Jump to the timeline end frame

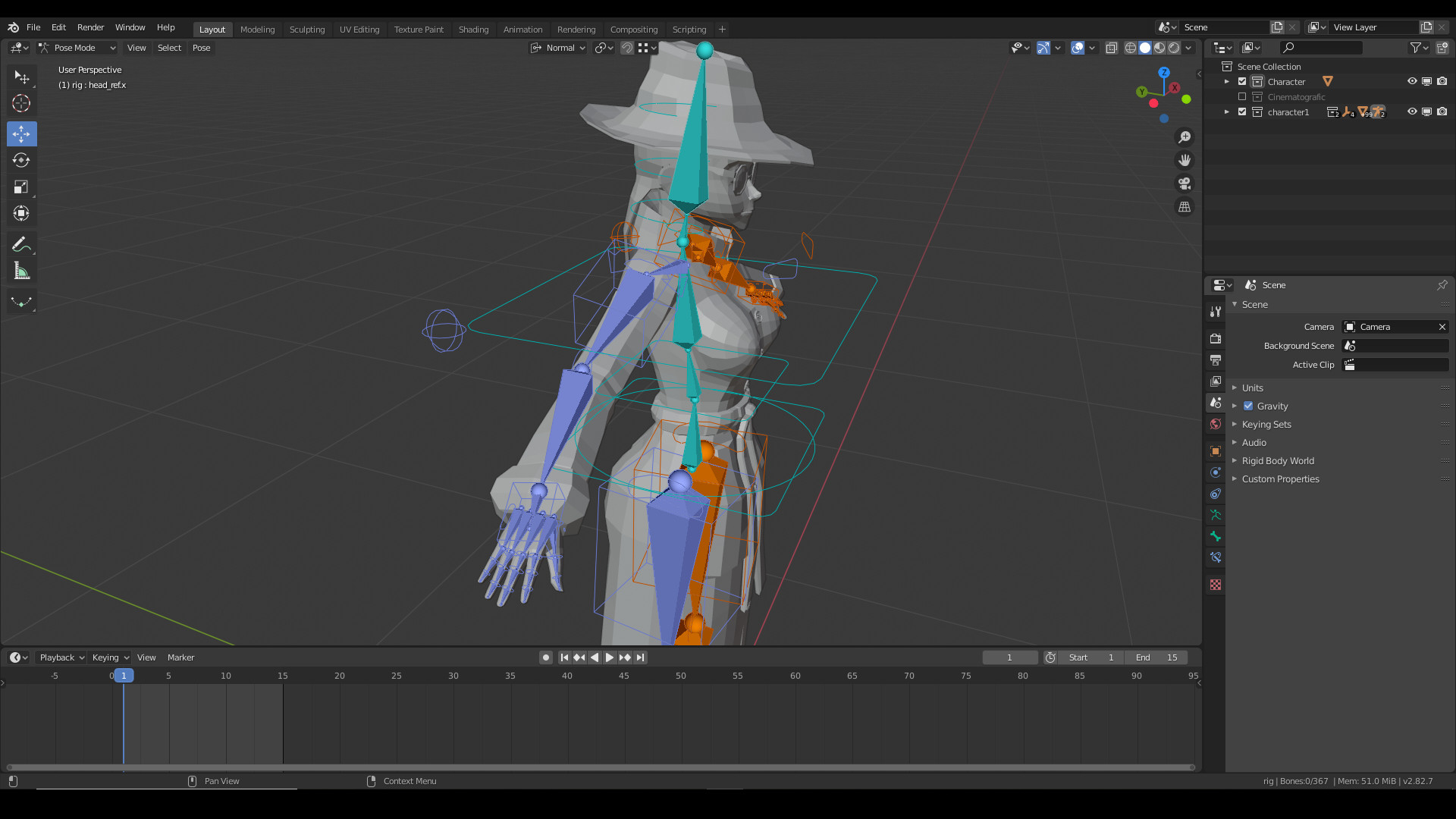[641, 657]
